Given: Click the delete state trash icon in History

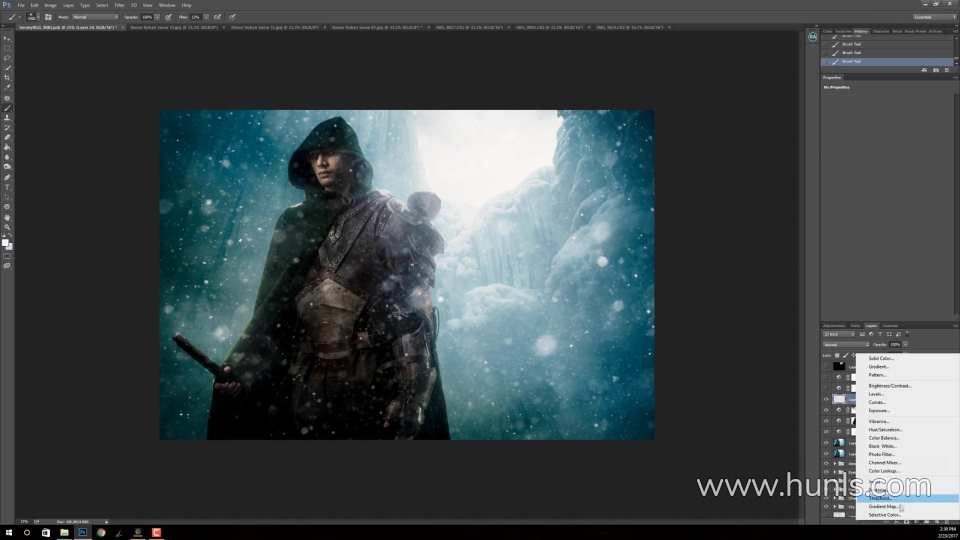Looking at the screenshot, I should pos(948,70).
